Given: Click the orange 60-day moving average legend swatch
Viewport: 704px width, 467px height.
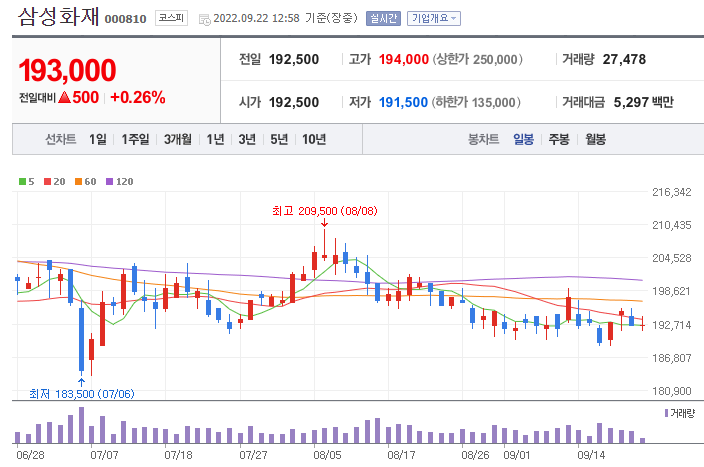Looking at the screenshot, I should [79, 181].
